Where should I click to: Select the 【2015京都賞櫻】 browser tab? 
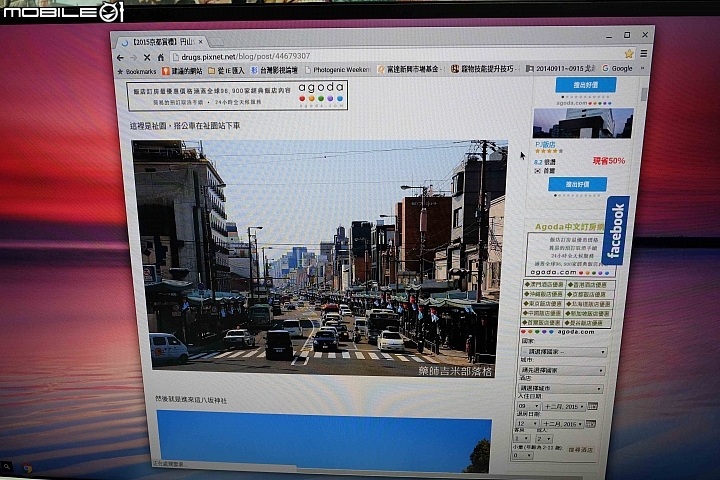point(161,42)
